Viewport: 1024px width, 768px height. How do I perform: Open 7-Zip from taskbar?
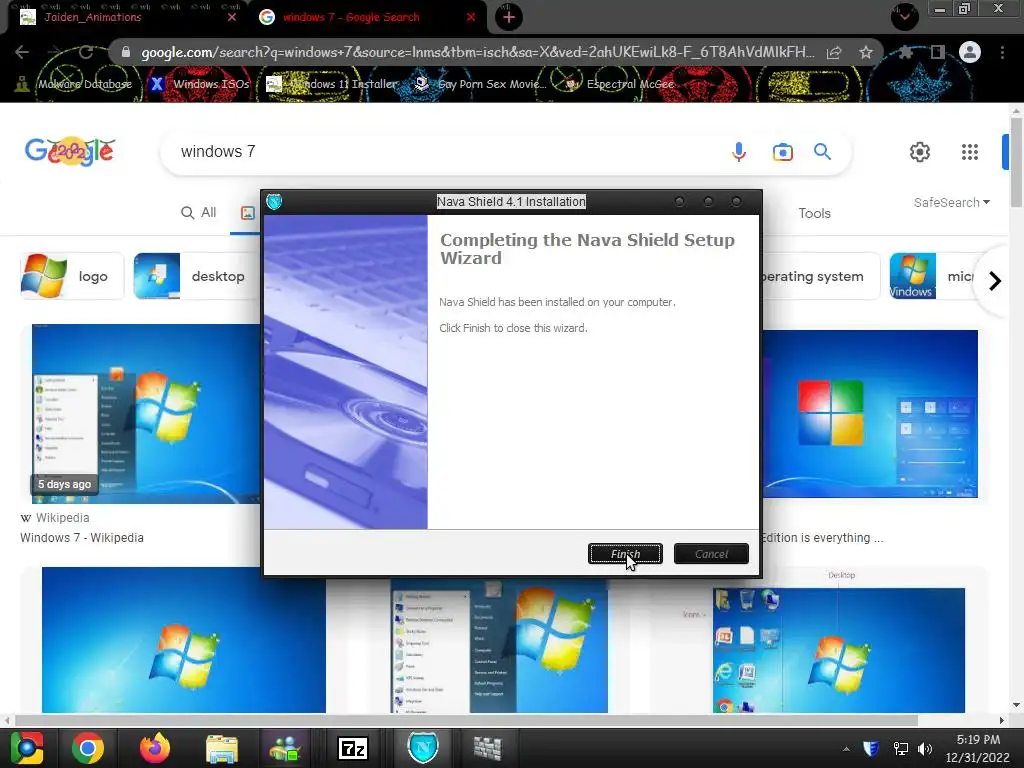(x=353, y=748)
